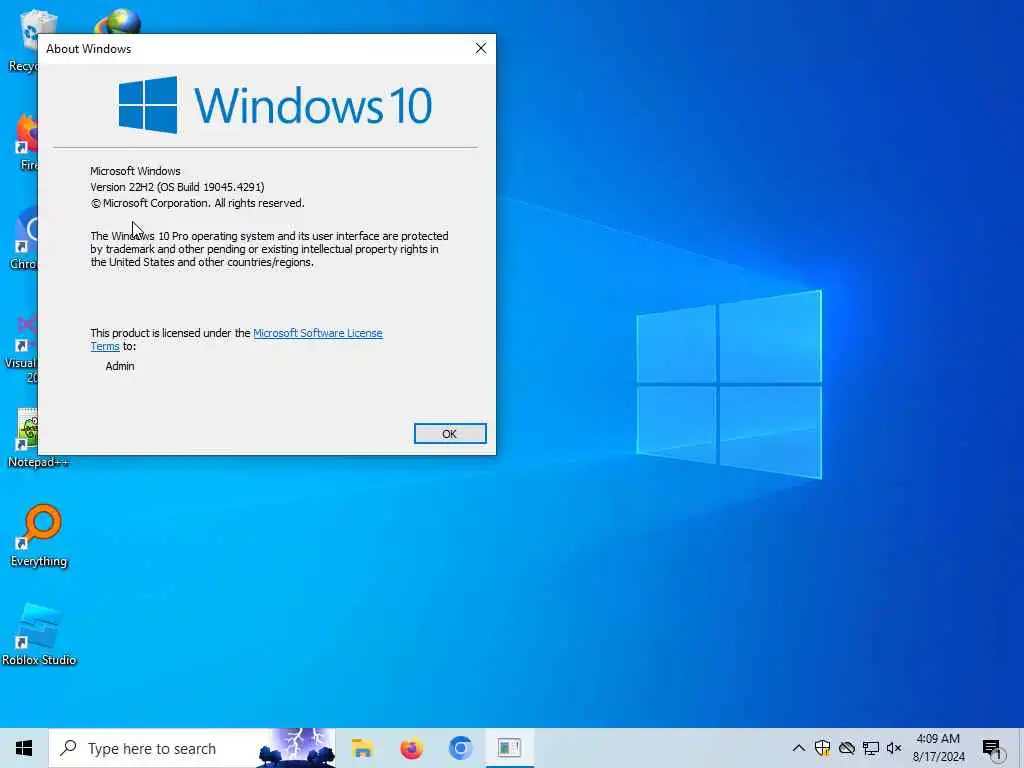Click the 'Version 22H2 (OS Build 19045.4291)' text
Screen dimensions: 1024x768
(x=177, y=187)
